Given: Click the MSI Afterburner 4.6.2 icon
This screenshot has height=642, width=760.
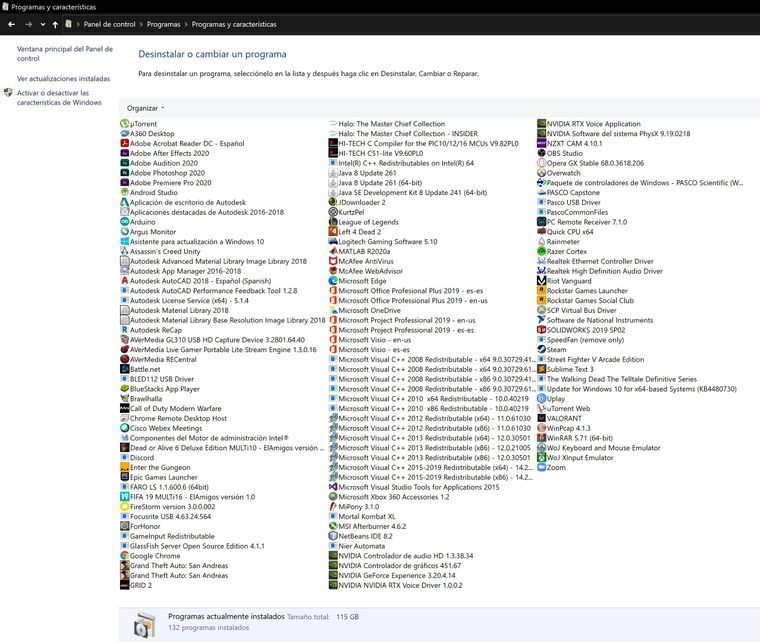Looking at the screenshot, I should point(333,526).
